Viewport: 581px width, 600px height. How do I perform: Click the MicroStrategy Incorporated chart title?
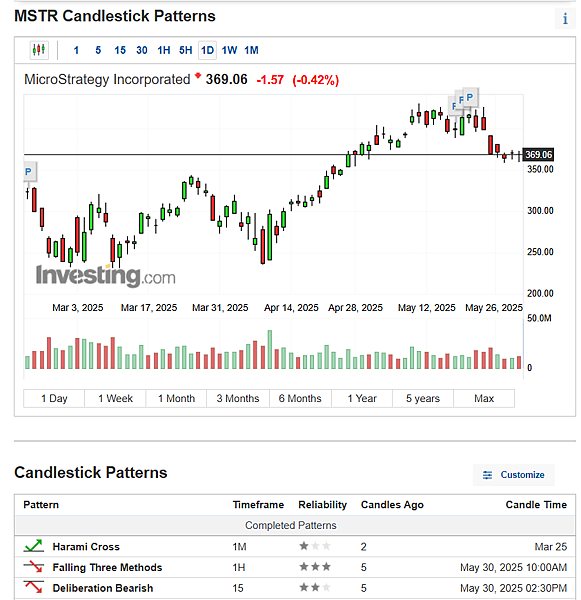coord(107,80)
